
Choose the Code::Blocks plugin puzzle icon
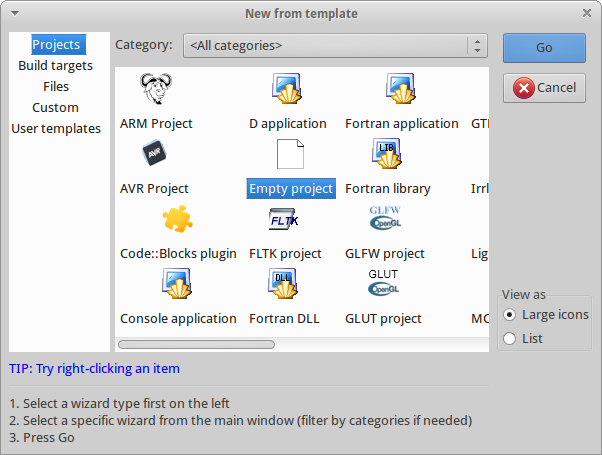coord(177,219)
